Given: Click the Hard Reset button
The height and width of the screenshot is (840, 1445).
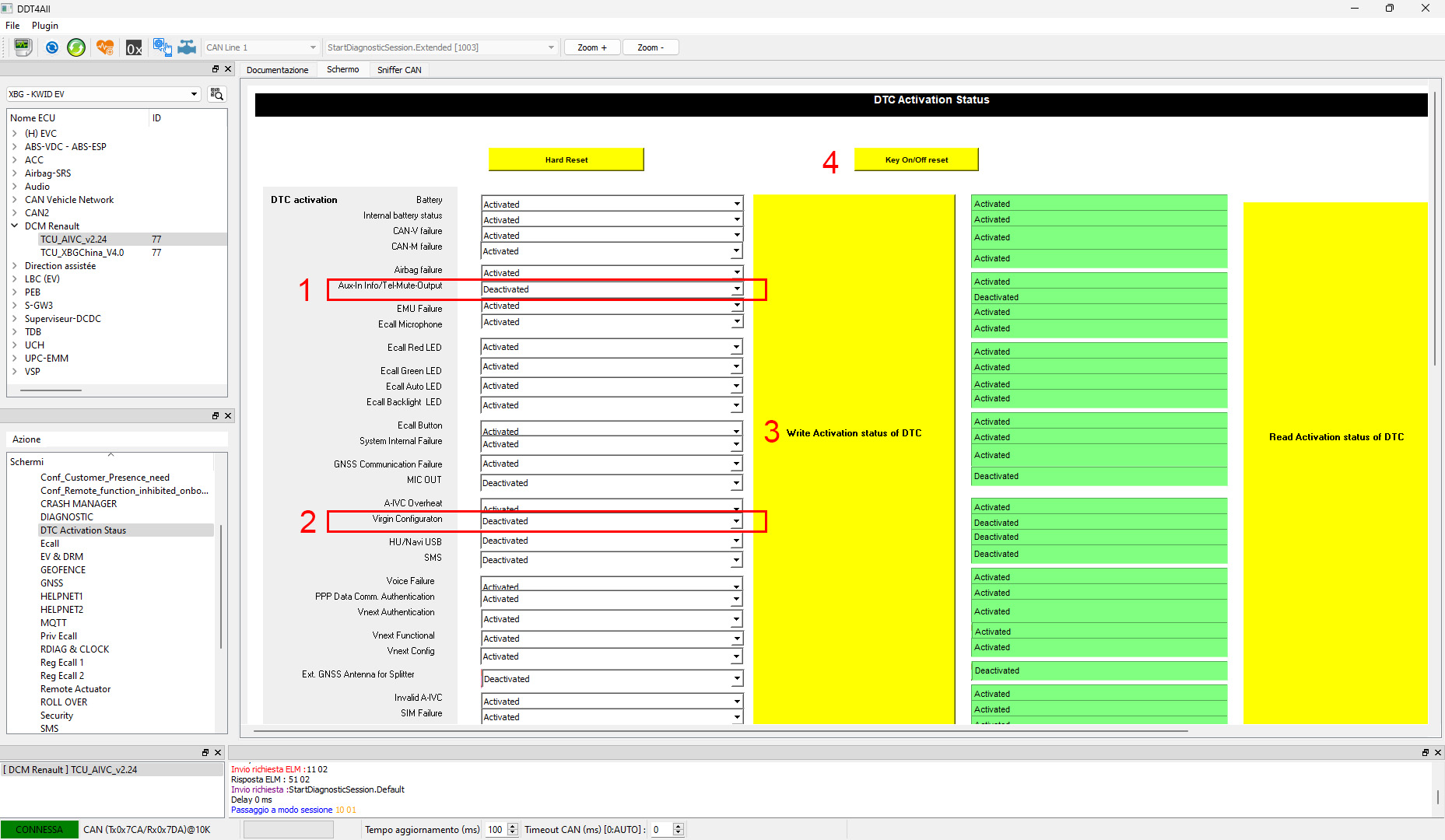Looking at the screenshot, I should (x=566, y=159).
